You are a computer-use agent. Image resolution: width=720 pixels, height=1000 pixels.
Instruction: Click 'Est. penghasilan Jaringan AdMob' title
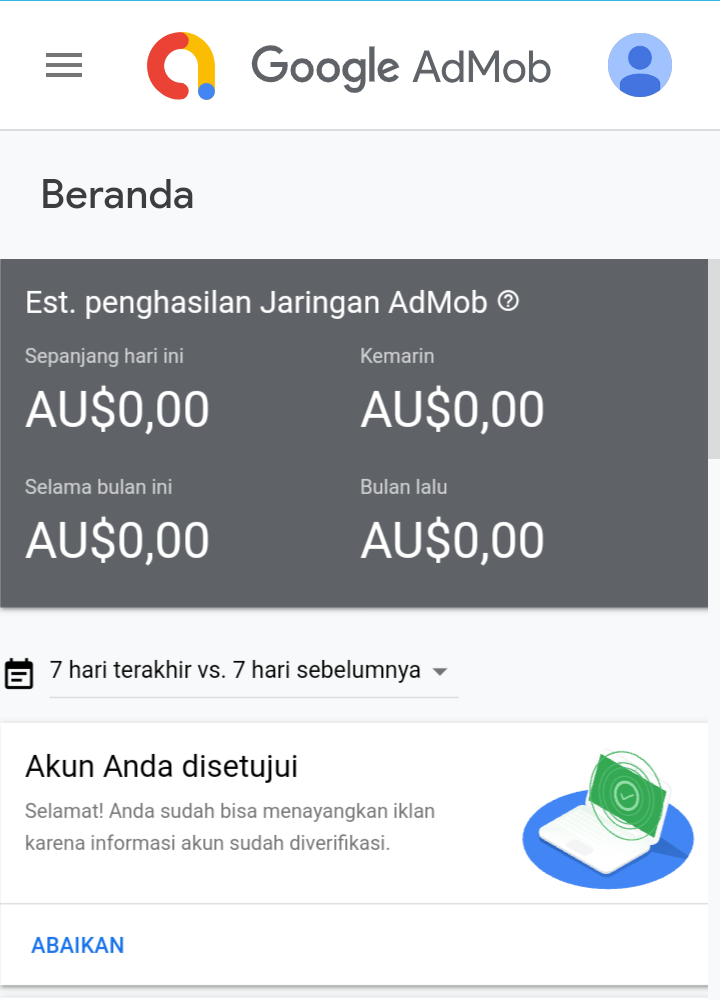pos(256,302)
